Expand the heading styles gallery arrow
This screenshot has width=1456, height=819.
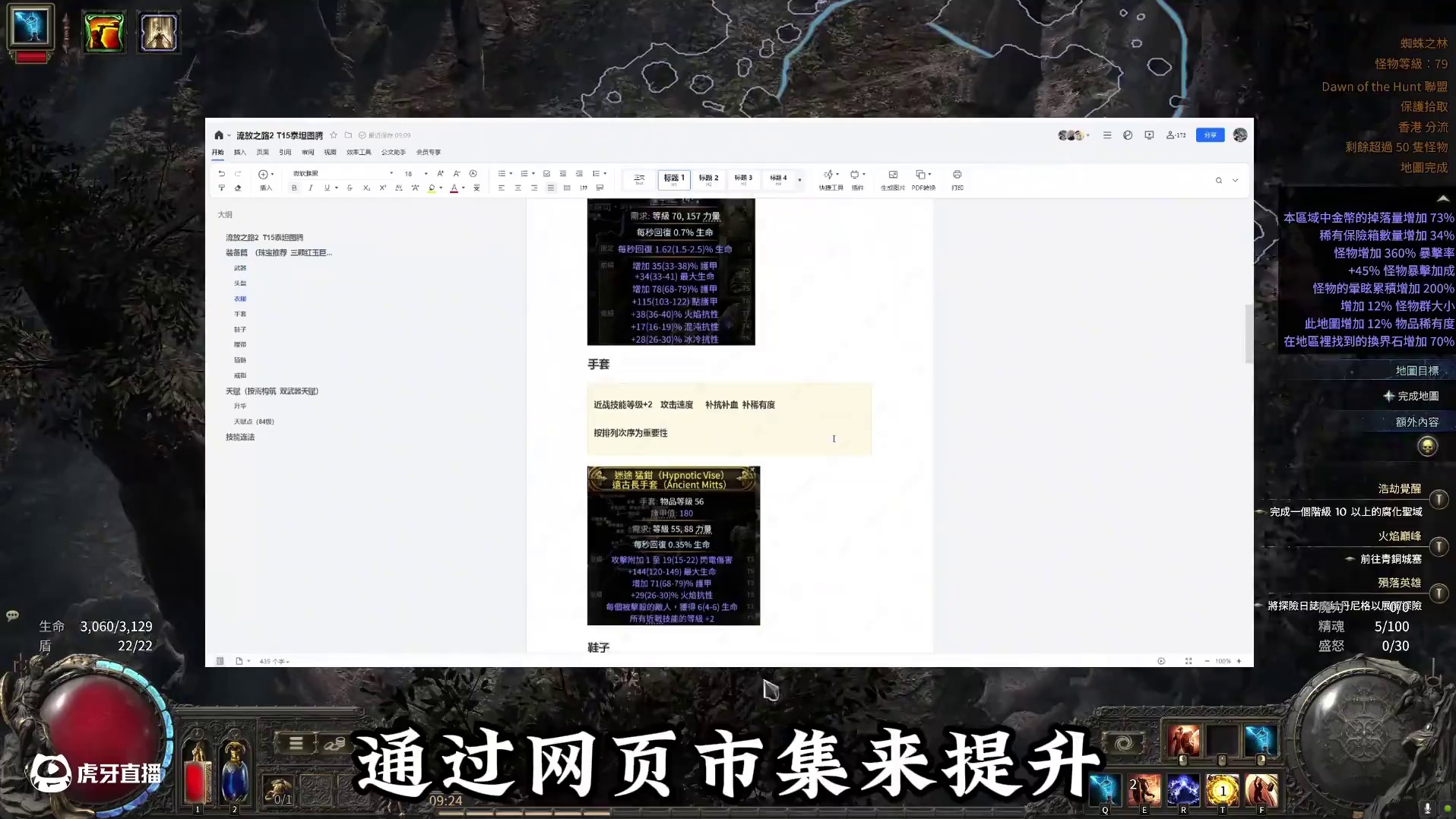[799, 180]
